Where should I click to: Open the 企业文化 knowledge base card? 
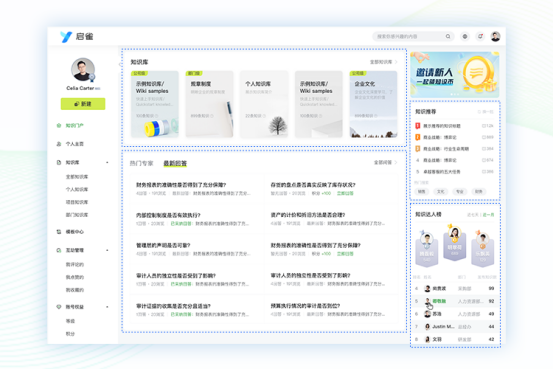point(373,104)
